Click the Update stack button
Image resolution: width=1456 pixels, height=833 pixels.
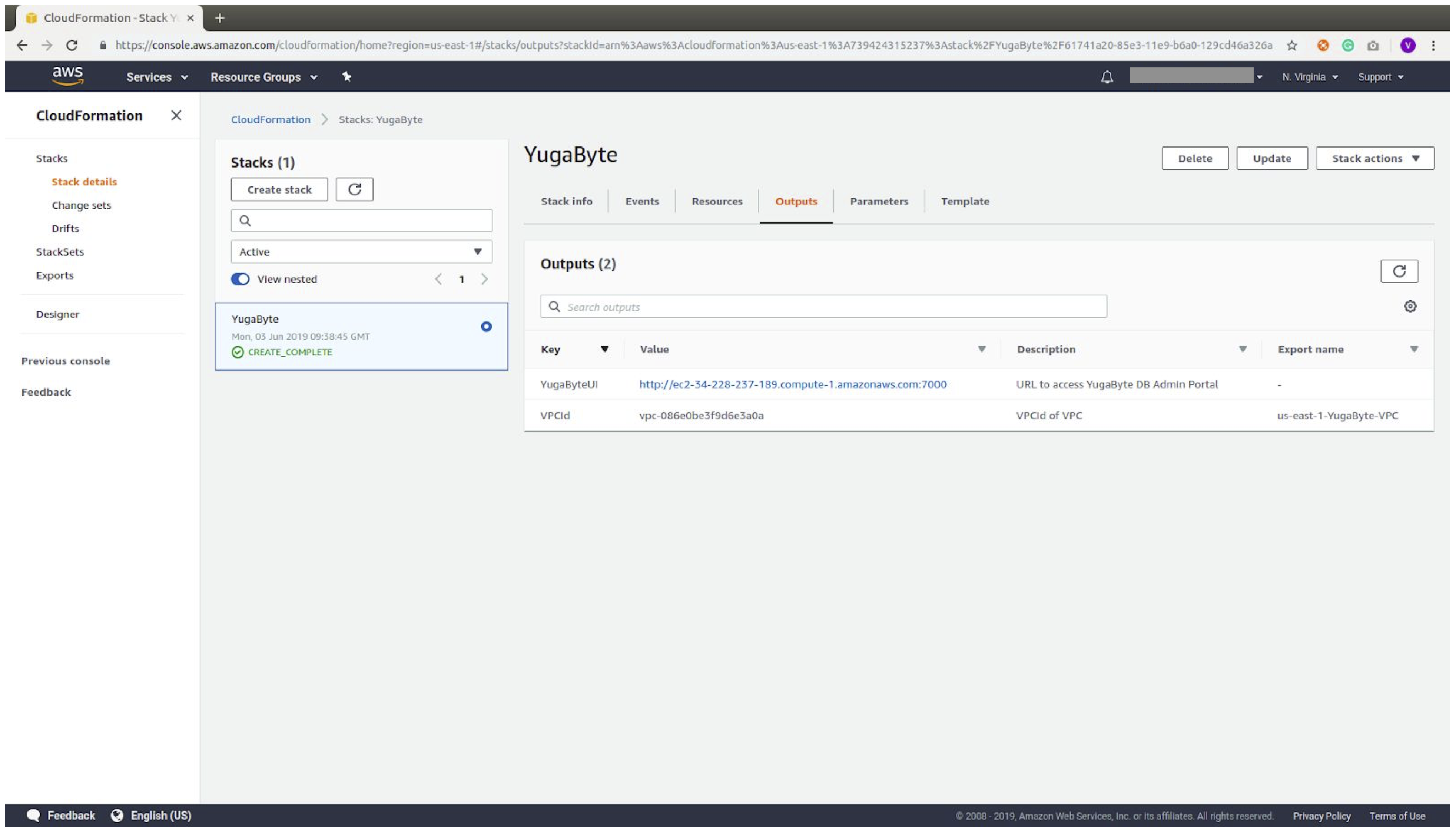1271,158
